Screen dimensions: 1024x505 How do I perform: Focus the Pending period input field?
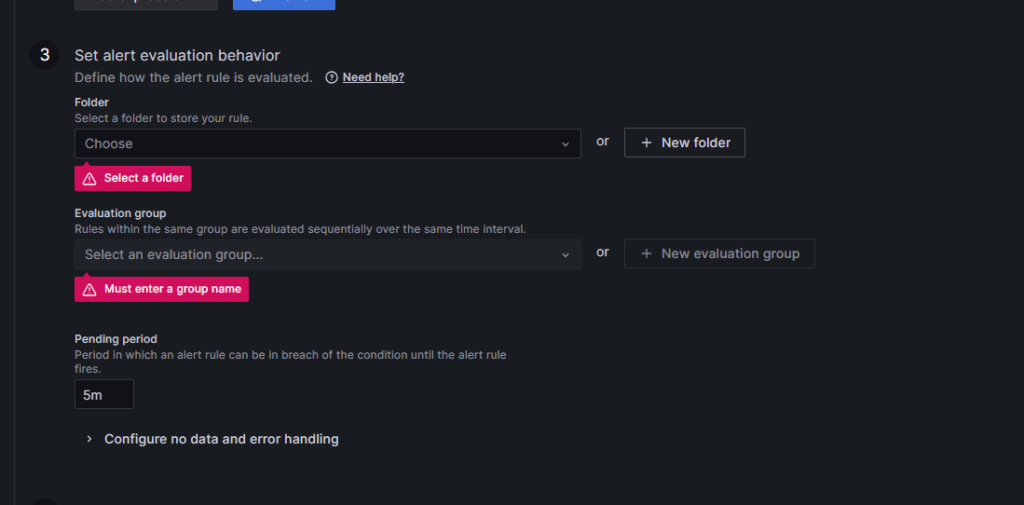click(x=104, y=395)
